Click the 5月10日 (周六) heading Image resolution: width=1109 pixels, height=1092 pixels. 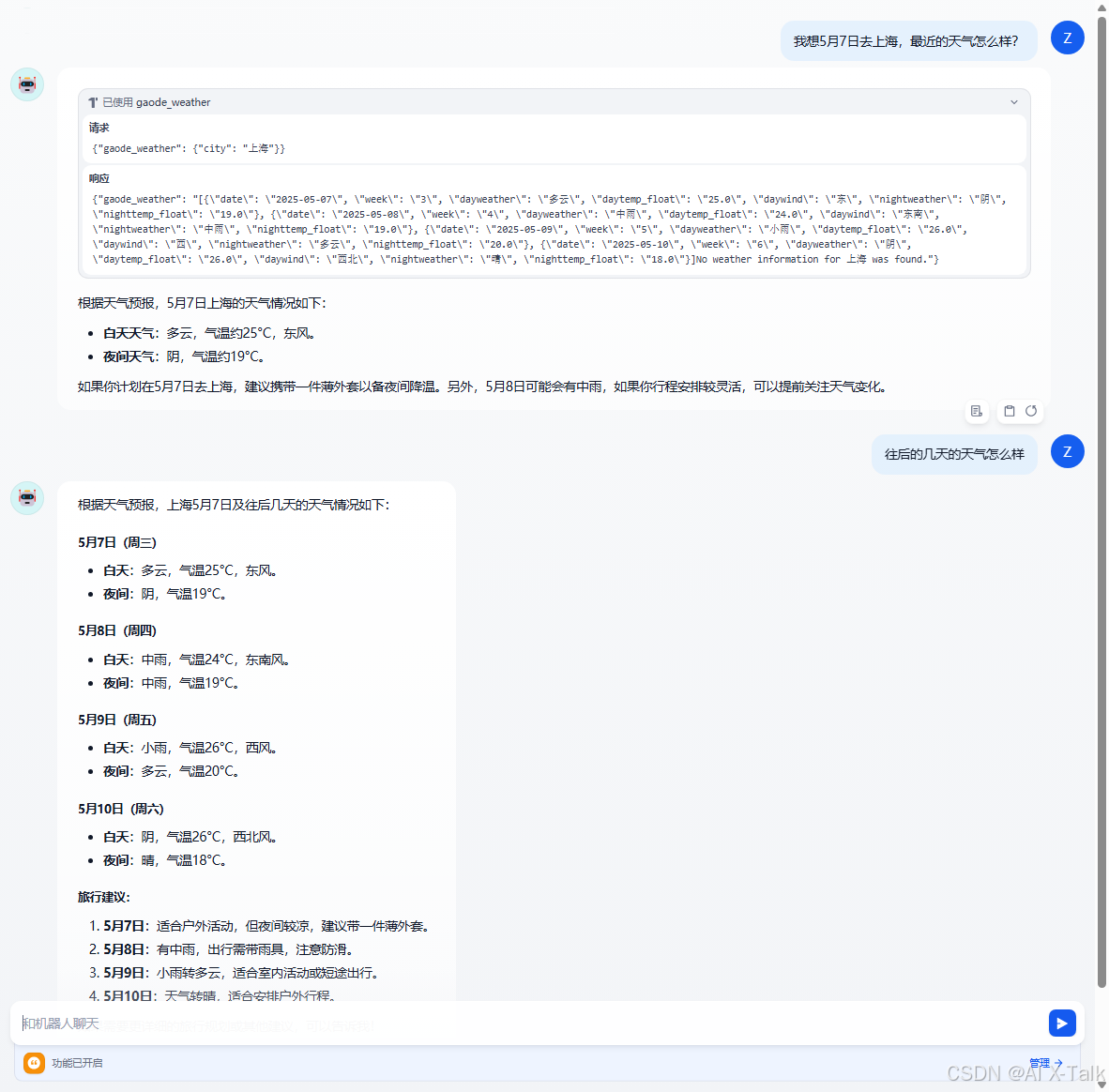click(121, 809)
